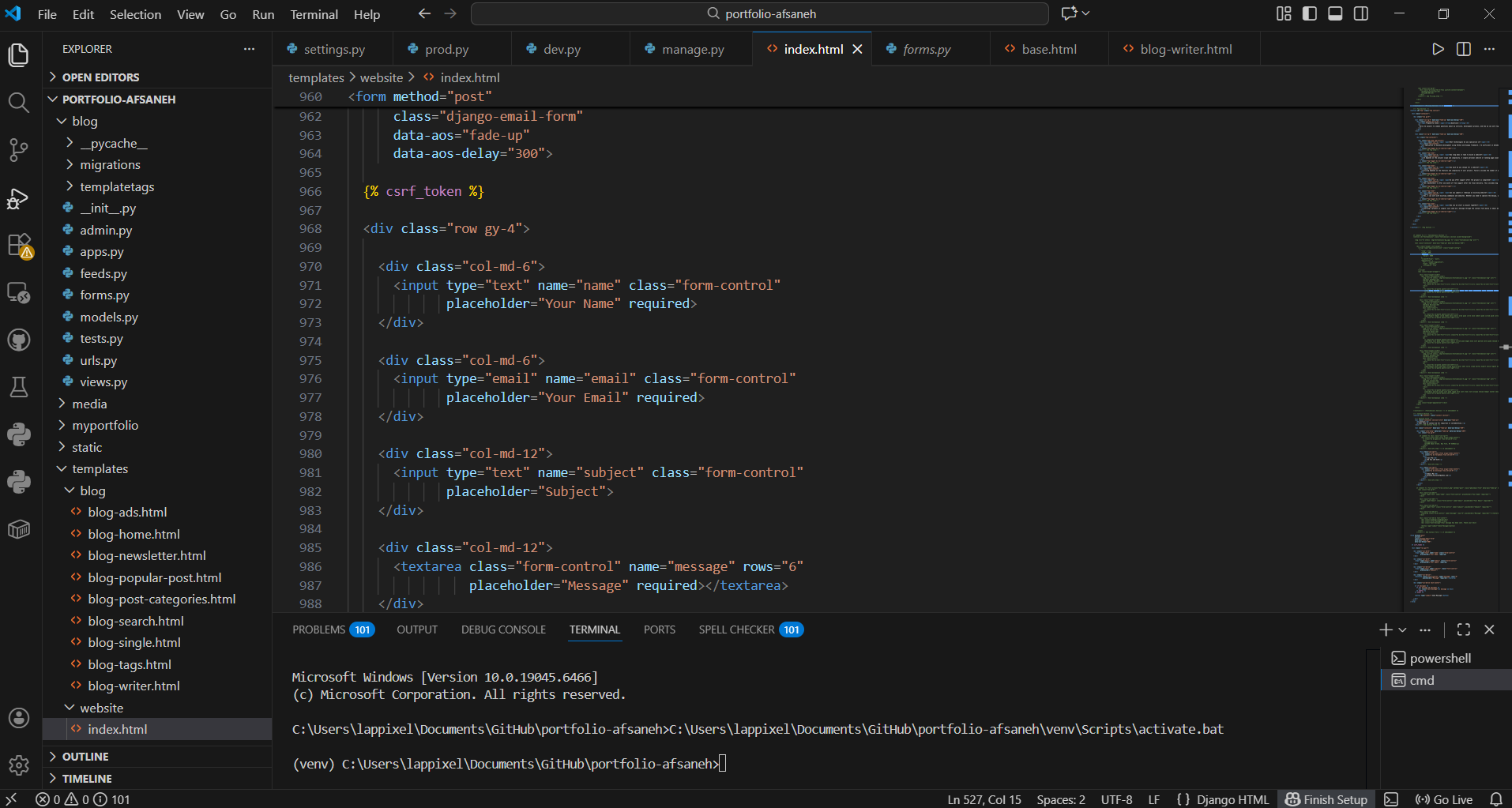The height and width of the screenshot is (808, 1512).
Task: Toggle the Secondary Side Bar
Action: click(x=1362, y=13)
